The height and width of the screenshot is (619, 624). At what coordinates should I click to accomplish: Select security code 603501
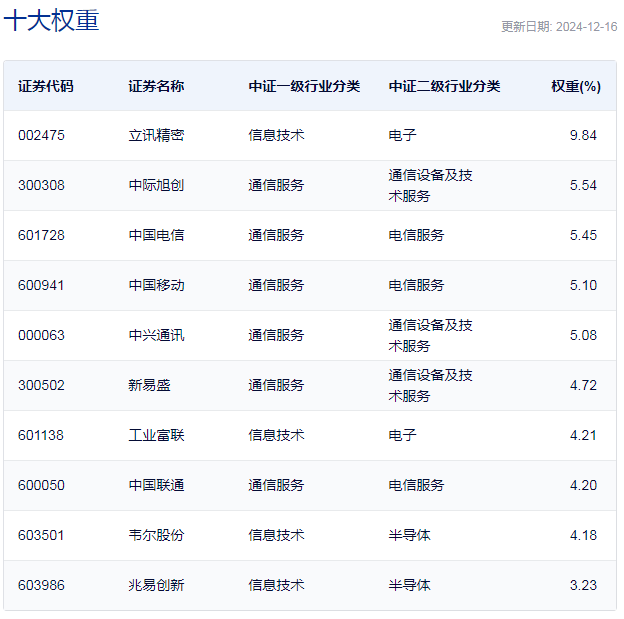click(41, 535)
